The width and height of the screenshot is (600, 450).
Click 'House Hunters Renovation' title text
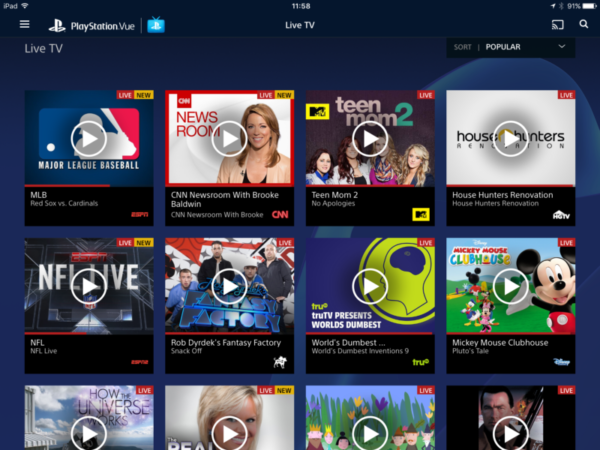pyautogui.click(x=502, y=195)
